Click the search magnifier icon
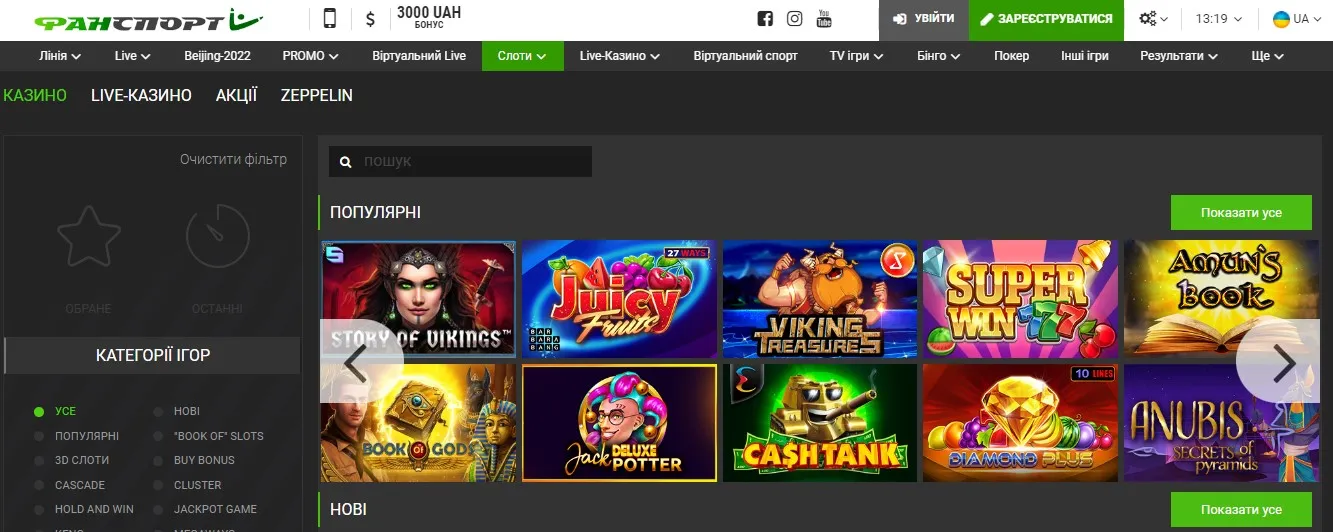1333x532 pixels. tap(346, 162)
